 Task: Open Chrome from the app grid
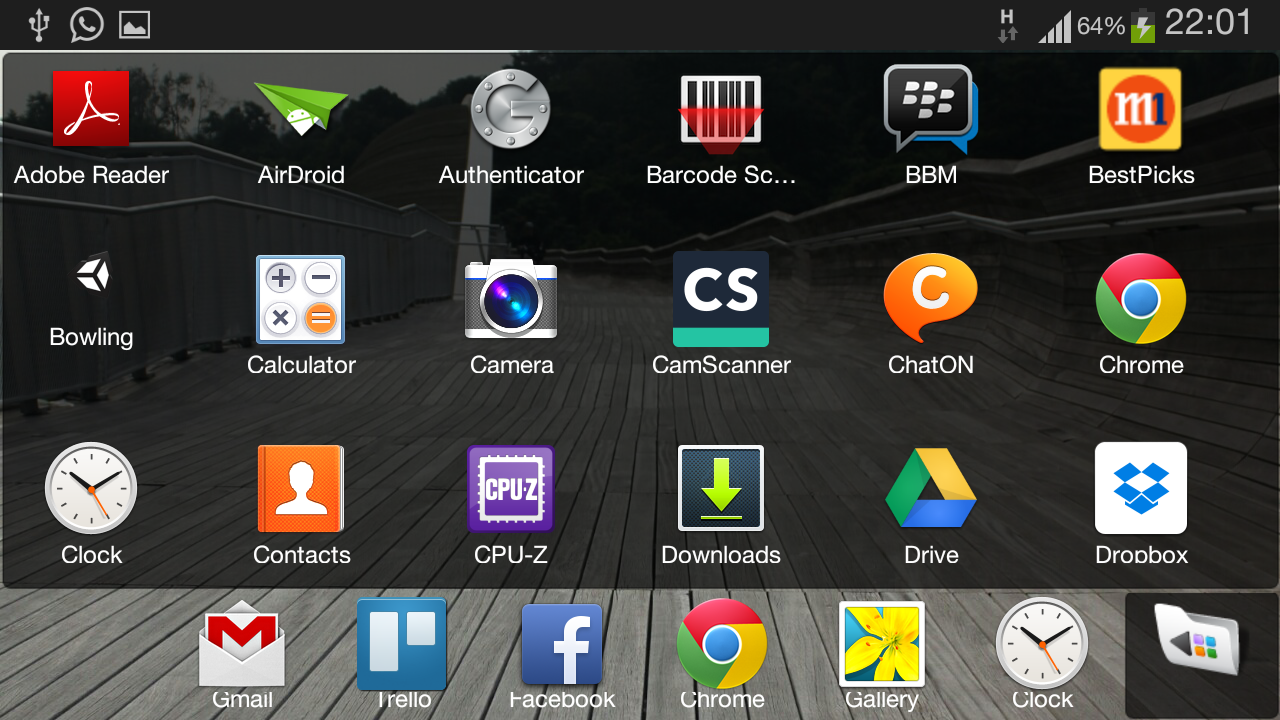click(x=1141, y=299)
